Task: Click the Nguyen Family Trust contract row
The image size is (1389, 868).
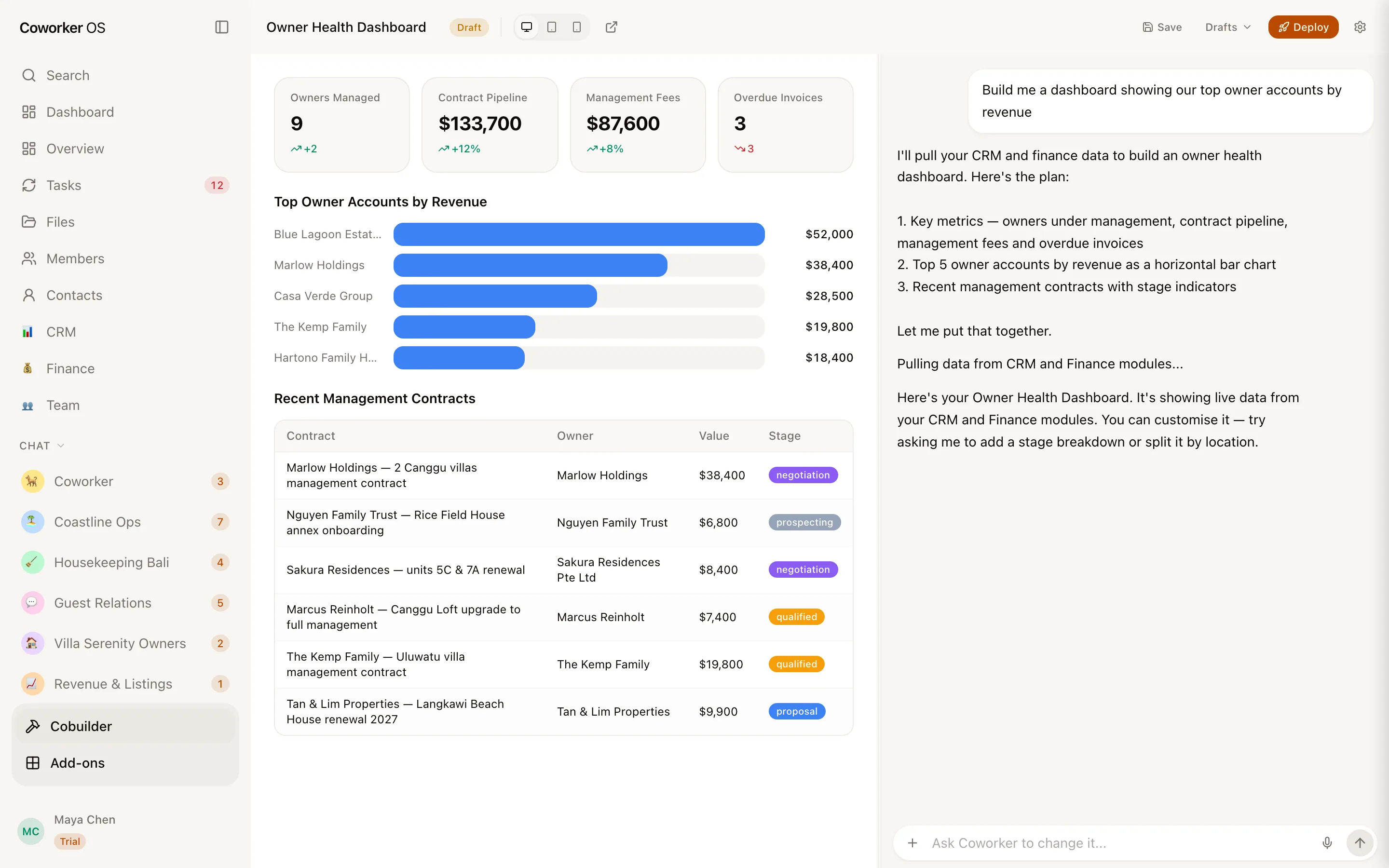Action: coord(564,522)
